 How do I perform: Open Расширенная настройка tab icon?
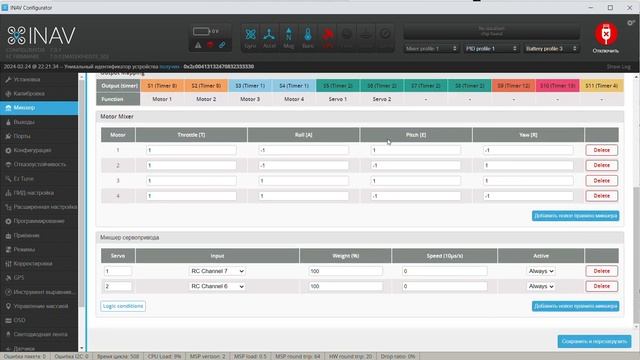pos(8,207)
